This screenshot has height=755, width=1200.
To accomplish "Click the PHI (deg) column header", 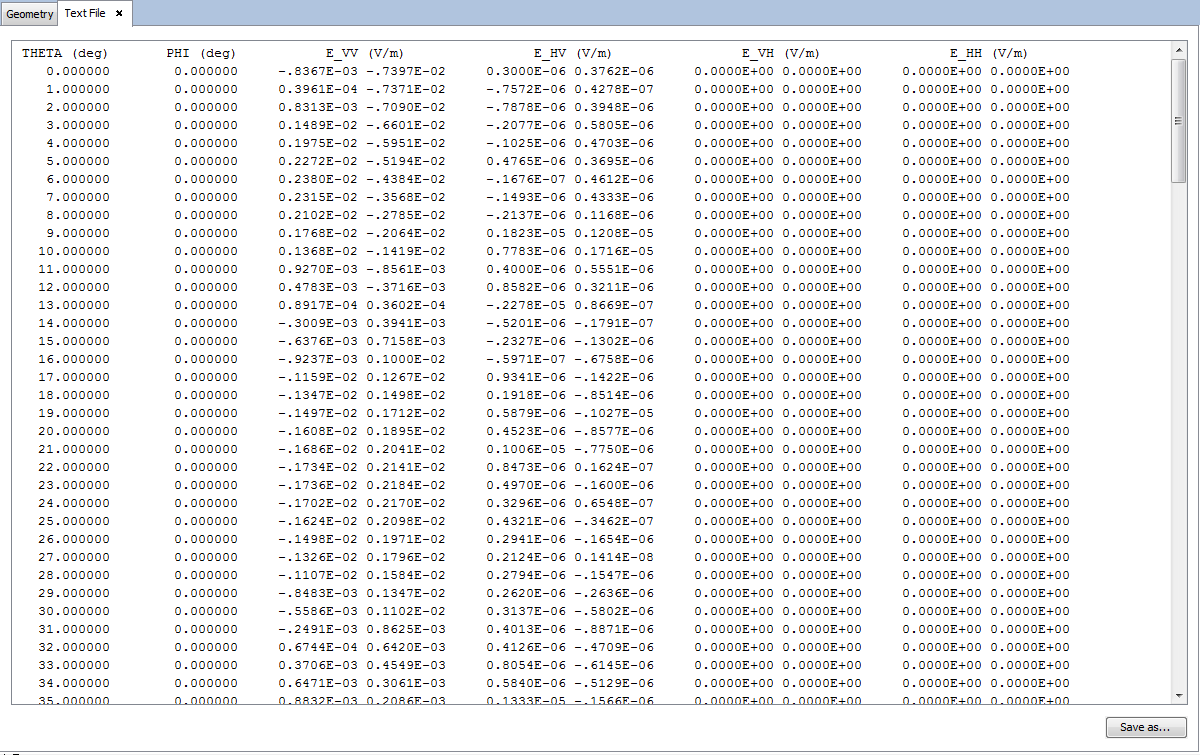I will 201,53.
